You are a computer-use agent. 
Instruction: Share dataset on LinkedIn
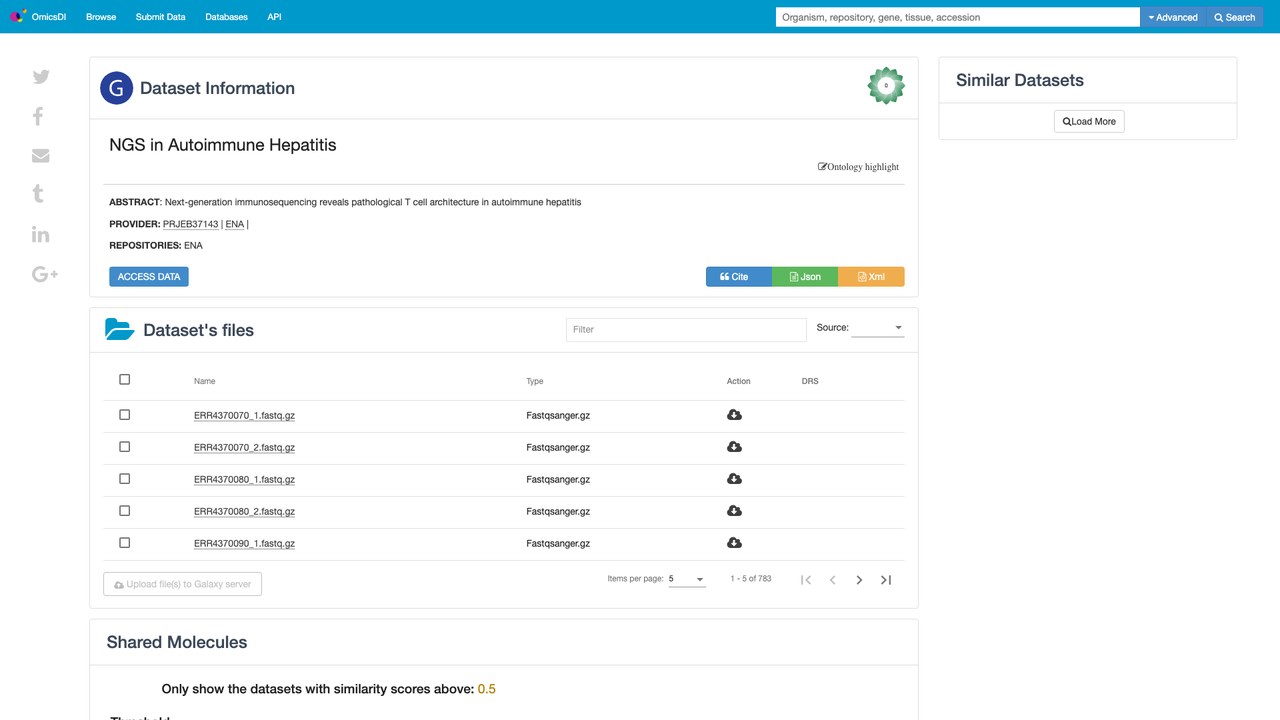pyautogui.click(x=41, y=234)
